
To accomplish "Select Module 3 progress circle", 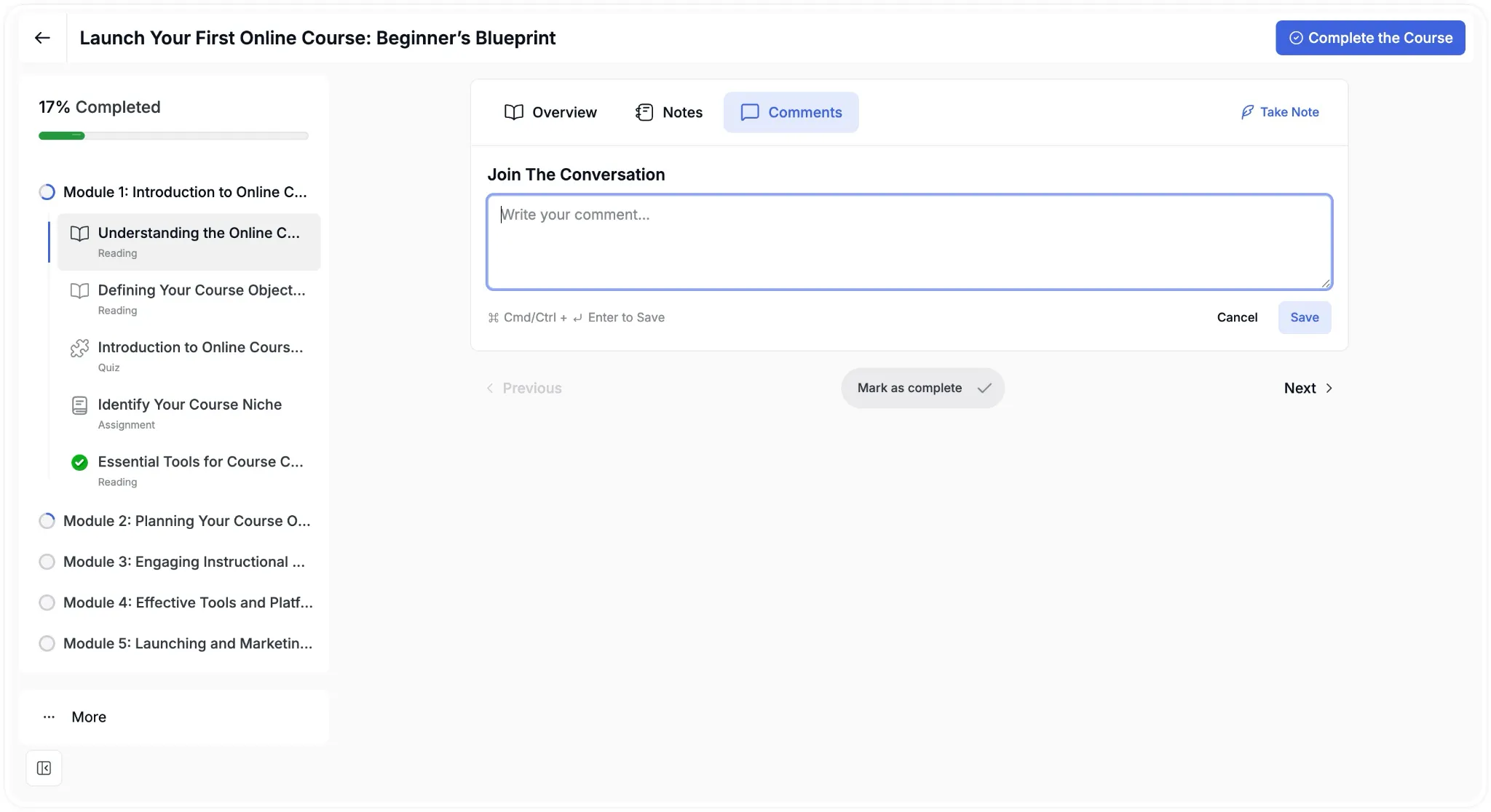I will (x=47, y=562).
